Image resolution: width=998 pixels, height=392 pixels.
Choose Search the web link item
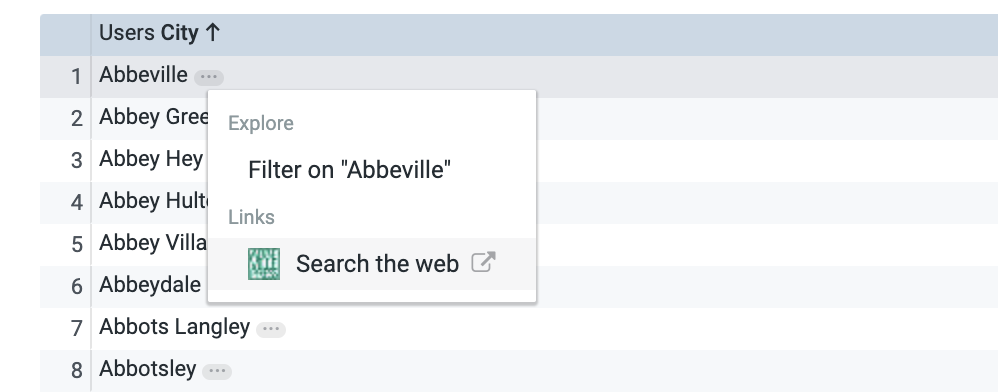[x=372, y=264]
